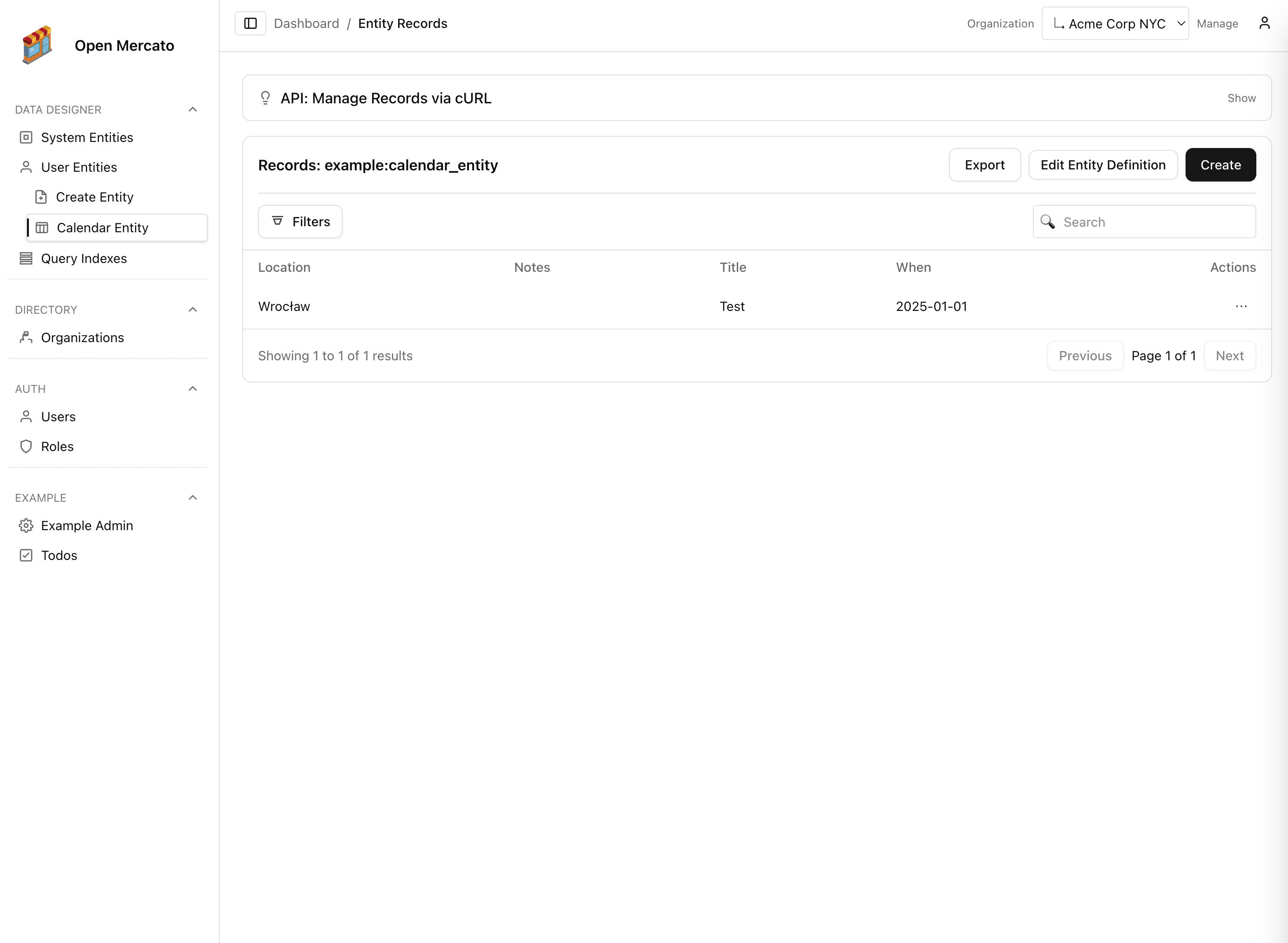The width and height of the screenshot is (1288, 943).
Task: Click the Roles shield icon
Action: pos(26,446)
